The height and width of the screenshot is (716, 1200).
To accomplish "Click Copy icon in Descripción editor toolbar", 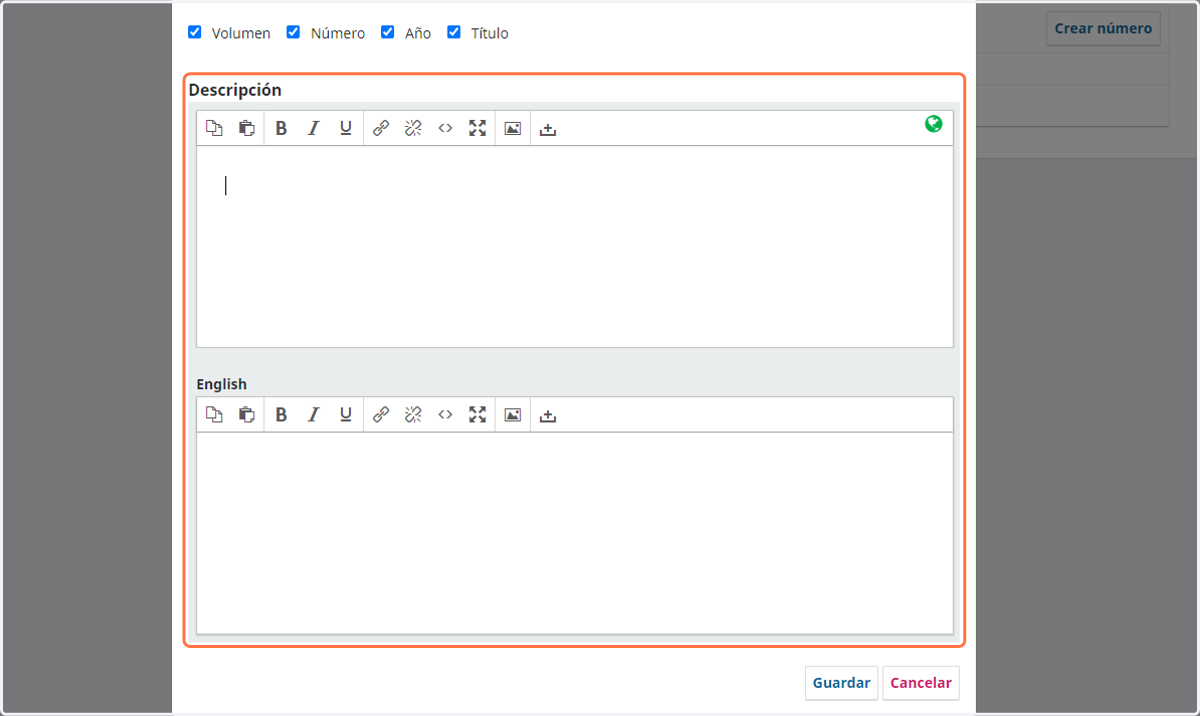I will click(x=214, y=128).
